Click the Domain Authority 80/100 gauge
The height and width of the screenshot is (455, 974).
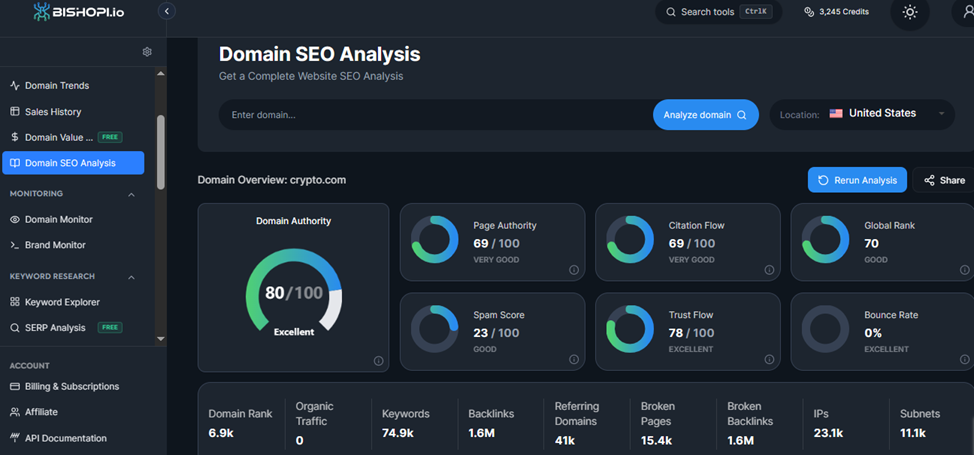pos(294,290)
